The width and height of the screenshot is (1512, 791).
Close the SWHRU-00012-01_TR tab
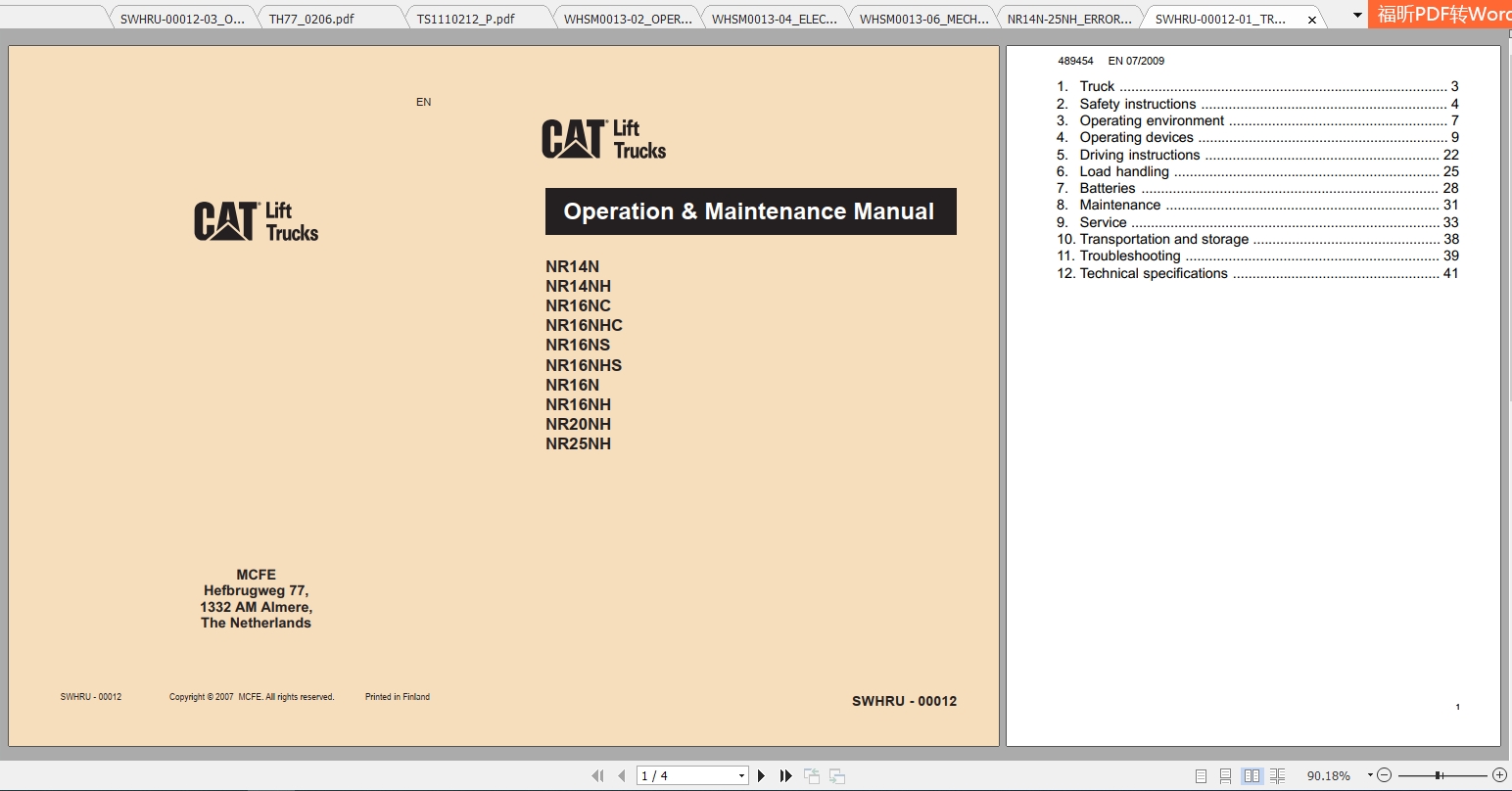point(1312,20)
